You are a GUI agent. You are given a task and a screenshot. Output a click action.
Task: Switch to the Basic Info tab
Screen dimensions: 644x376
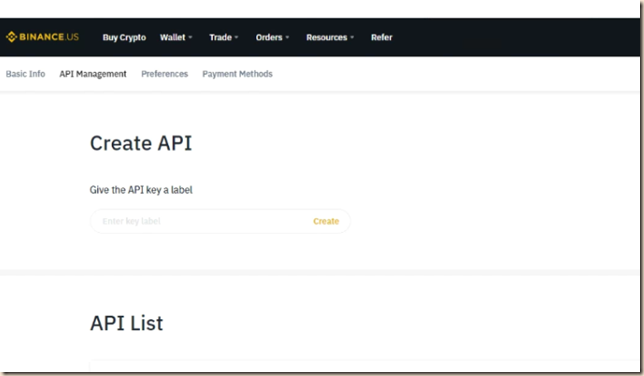(25, 74)
